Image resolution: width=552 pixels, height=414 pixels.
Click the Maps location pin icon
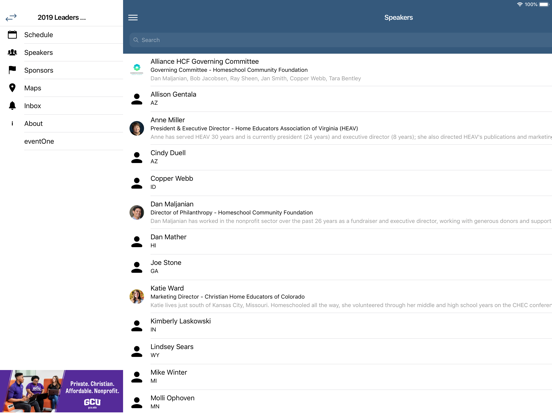pyautogui.click(x=12, y=88)
